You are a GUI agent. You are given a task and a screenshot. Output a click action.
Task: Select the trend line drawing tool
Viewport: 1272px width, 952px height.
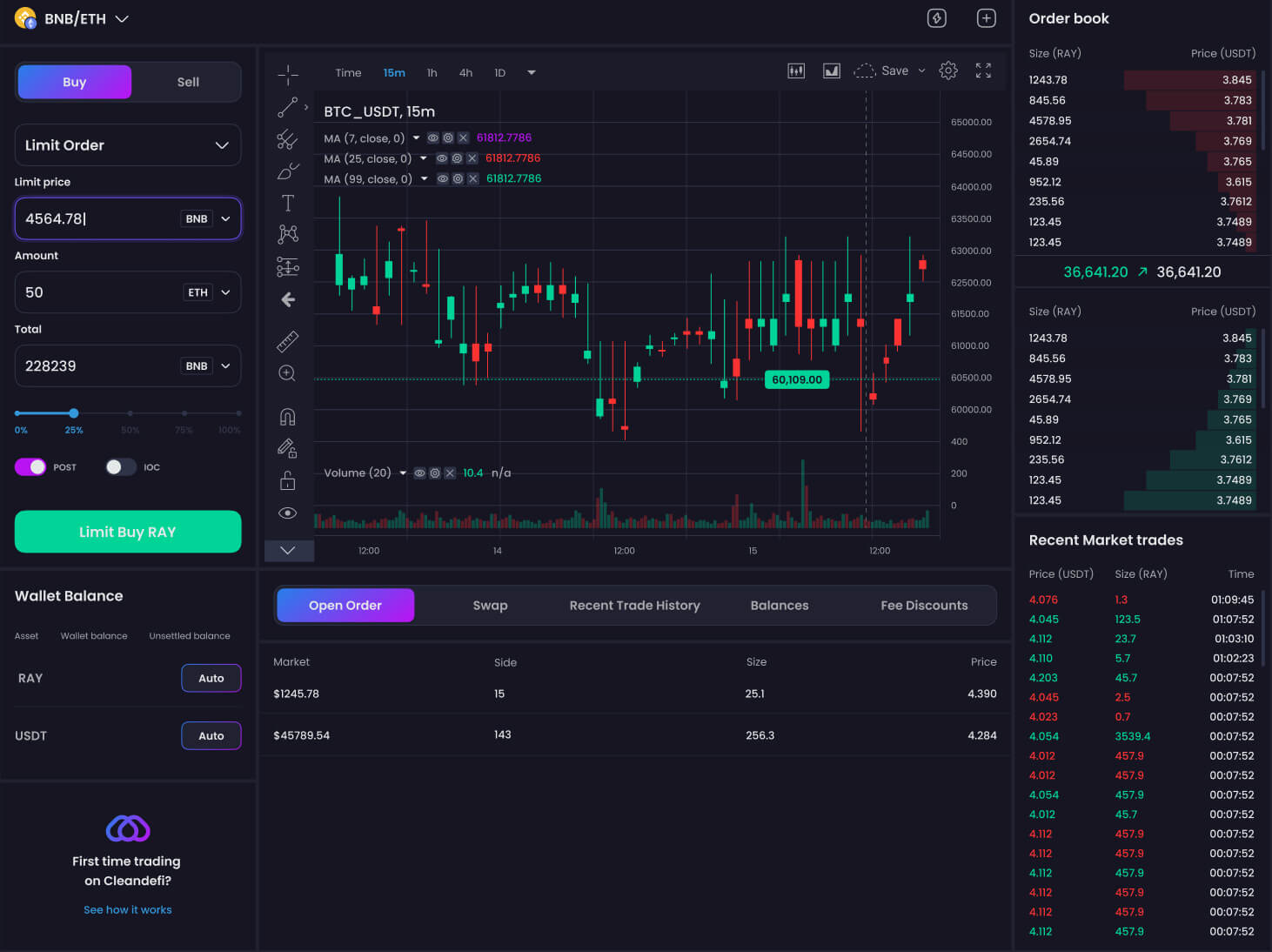[x=287, y=107]
